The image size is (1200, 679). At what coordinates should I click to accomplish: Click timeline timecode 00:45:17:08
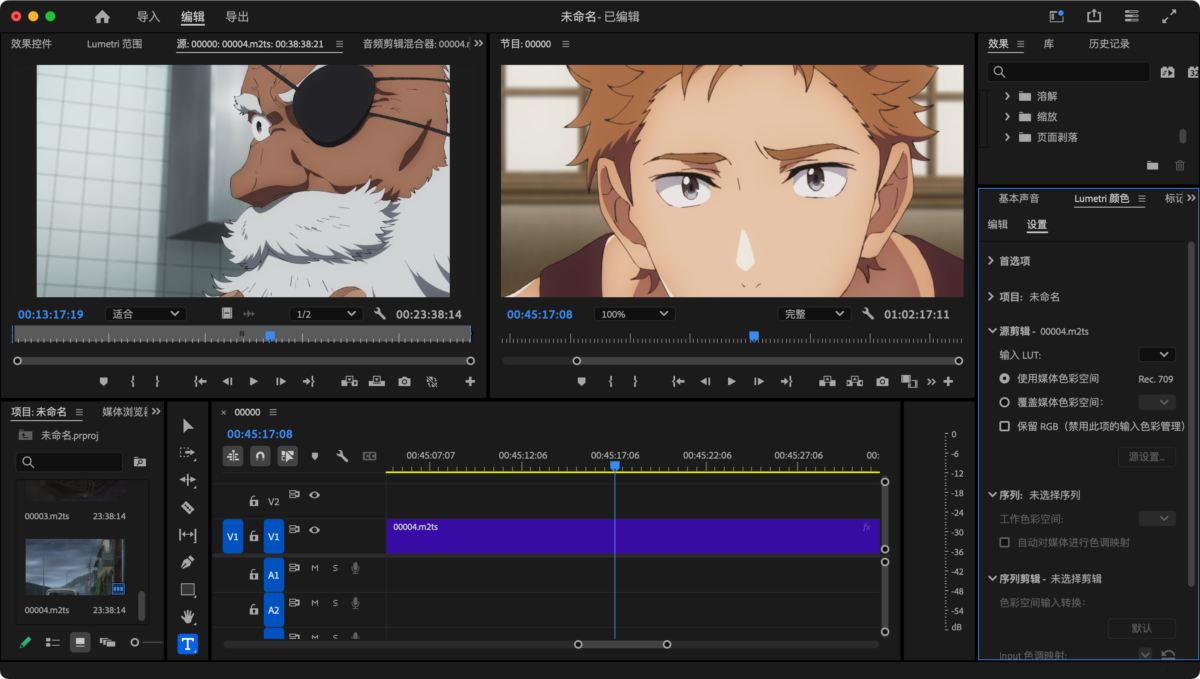click(x=260, y=434)
